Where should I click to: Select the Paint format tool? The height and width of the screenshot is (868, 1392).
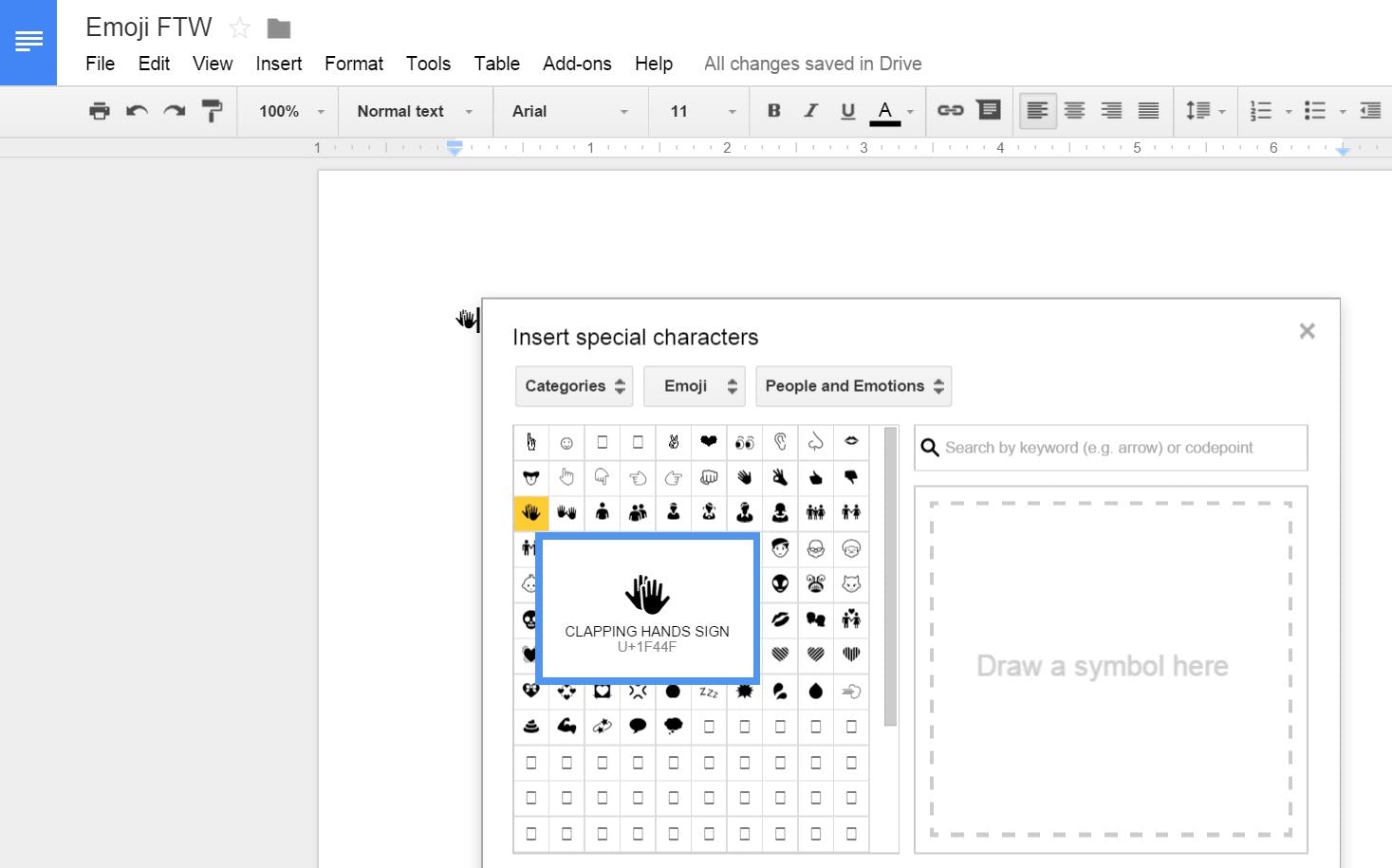coord(212,111)
